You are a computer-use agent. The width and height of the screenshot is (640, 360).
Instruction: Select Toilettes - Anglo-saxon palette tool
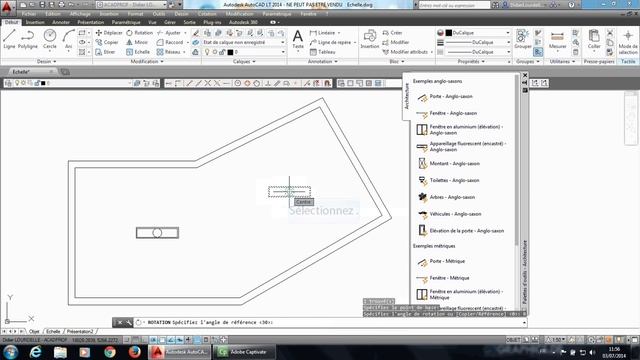point(448,180)
